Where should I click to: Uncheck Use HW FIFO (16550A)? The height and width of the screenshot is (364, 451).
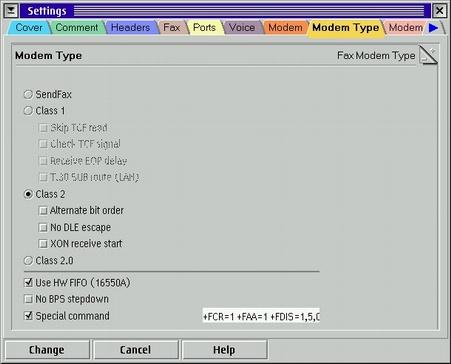click(x=29, y=283)
